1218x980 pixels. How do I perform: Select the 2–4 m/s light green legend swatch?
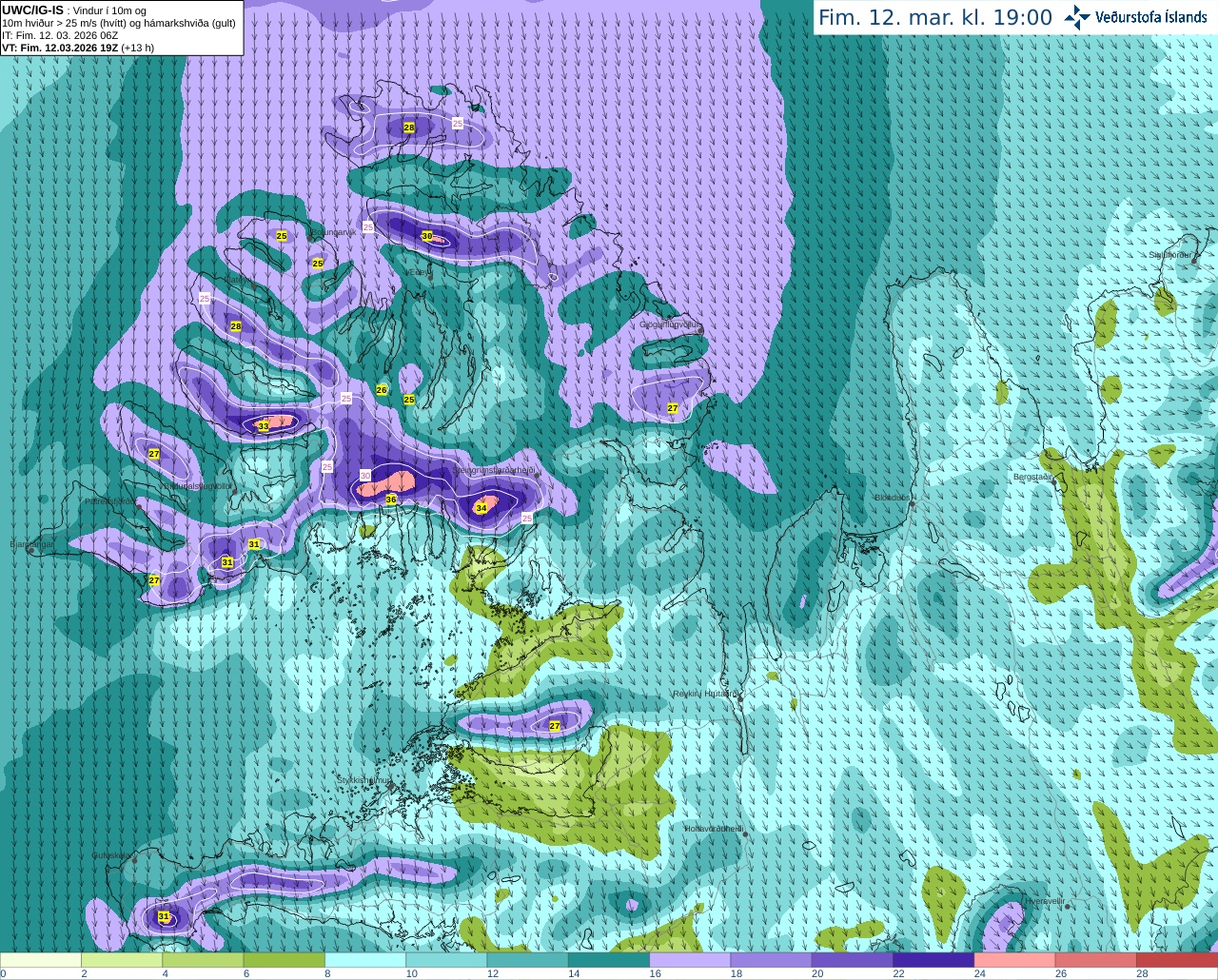[122, 960]
